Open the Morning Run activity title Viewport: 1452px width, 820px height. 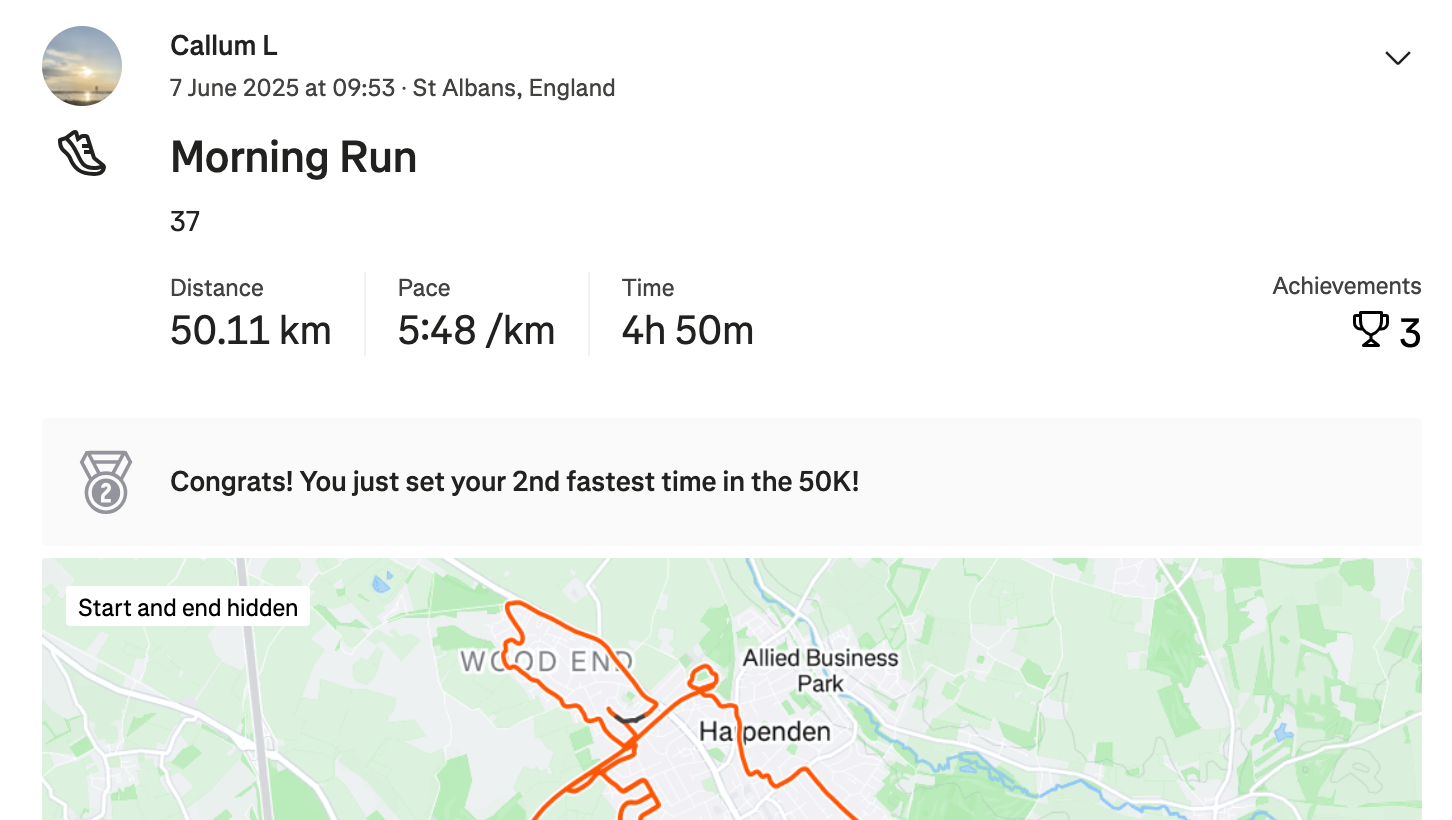294,157
